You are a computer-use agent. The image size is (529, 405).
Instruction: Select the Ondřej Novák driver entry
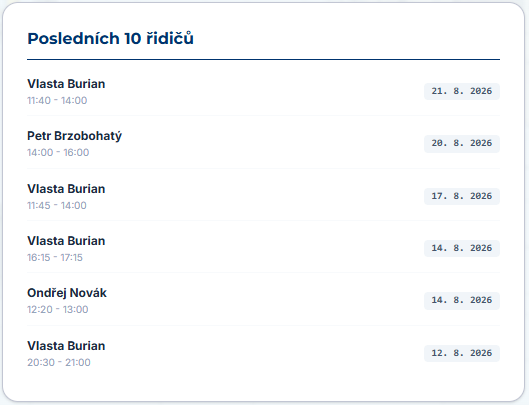click(x=263, y=300)
